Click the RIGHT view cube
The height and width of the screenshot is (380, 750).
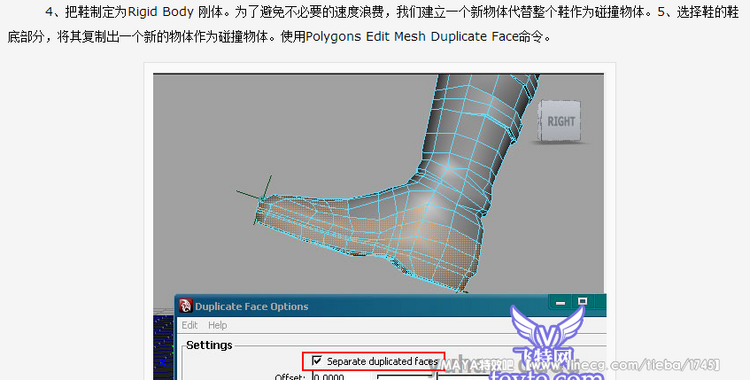coord(559,121)
